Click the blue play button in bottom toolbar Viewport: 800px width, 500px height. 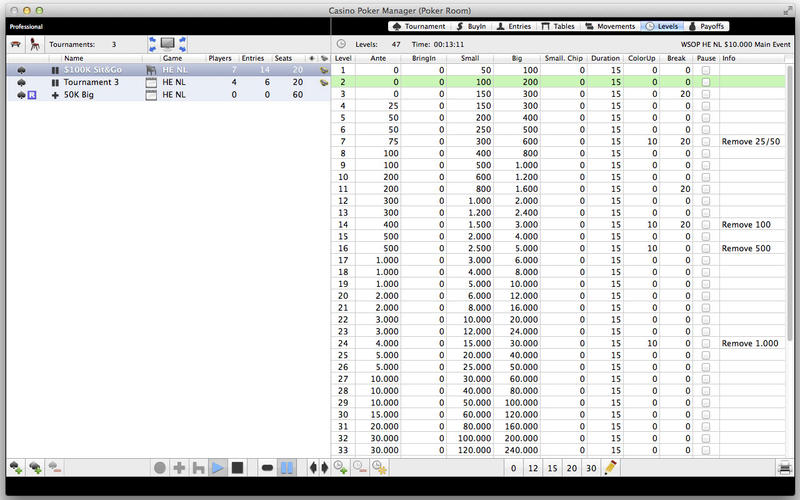point(218,467)
